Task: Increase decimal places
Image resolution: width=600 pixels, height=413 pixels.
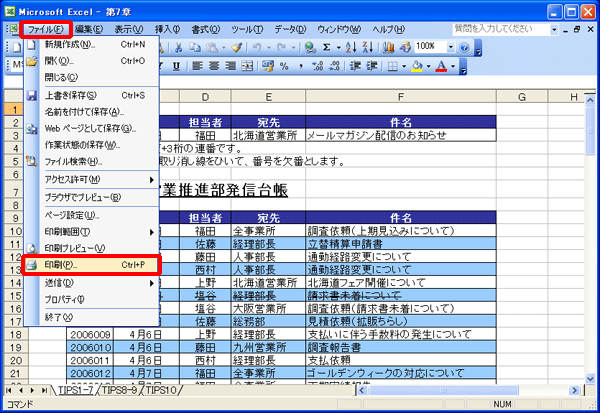Action: click(318, 66)
